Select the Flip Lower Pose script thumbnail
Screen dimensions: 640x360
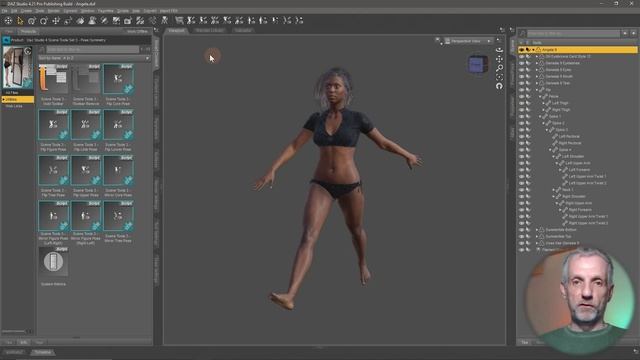pyautogui.click(x=118, y=124)
